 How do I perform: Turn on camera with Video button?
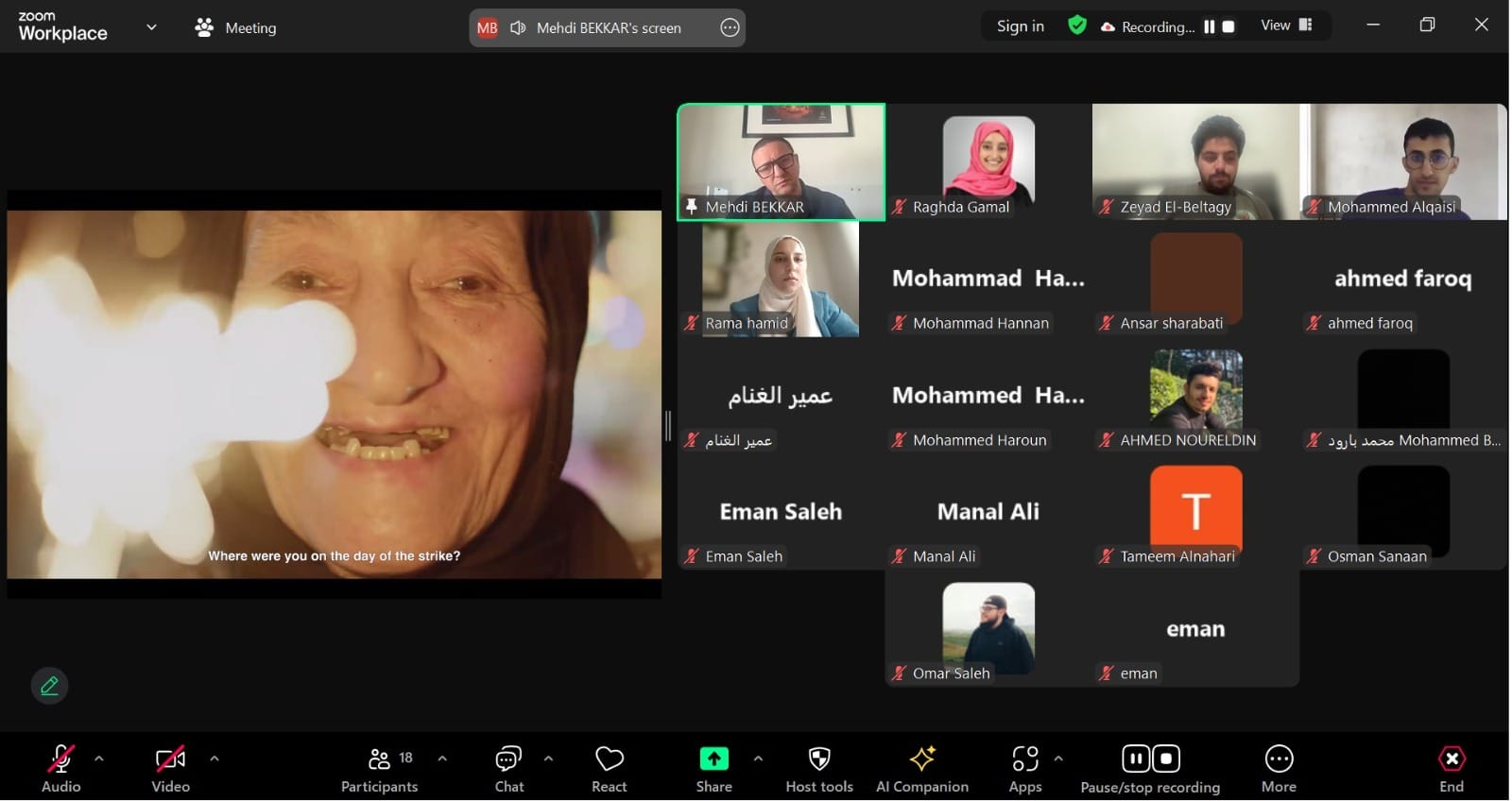click(x=170, y=769)
